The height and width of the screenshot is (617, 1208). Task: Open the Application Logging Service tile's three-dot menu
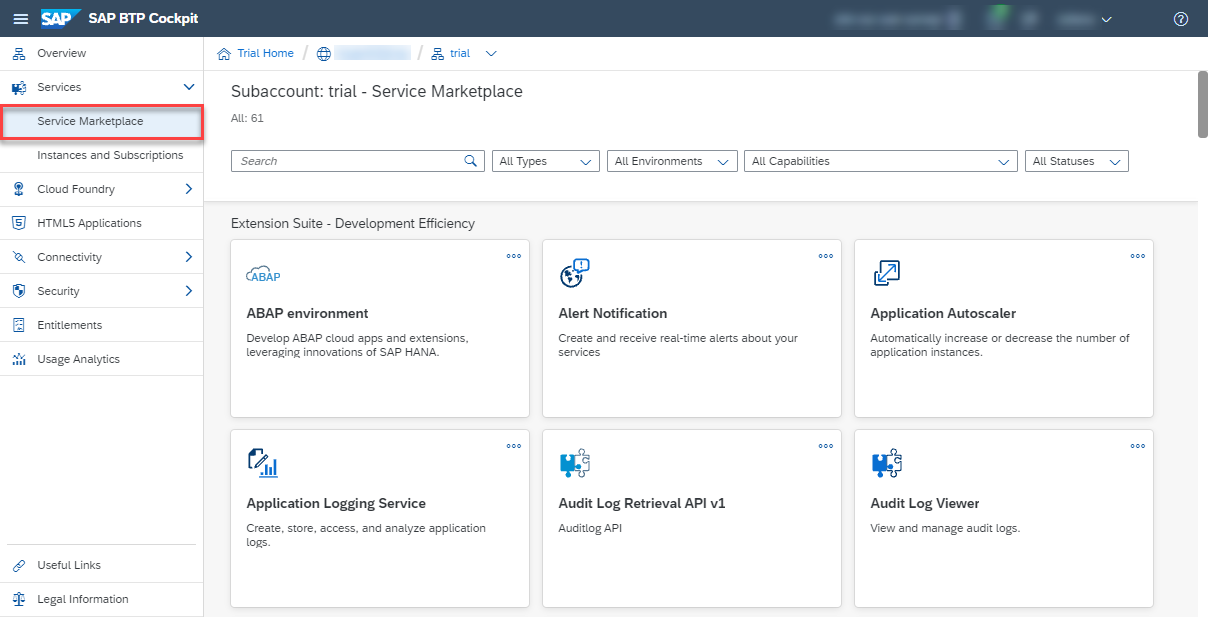click(x=514, y=446)
